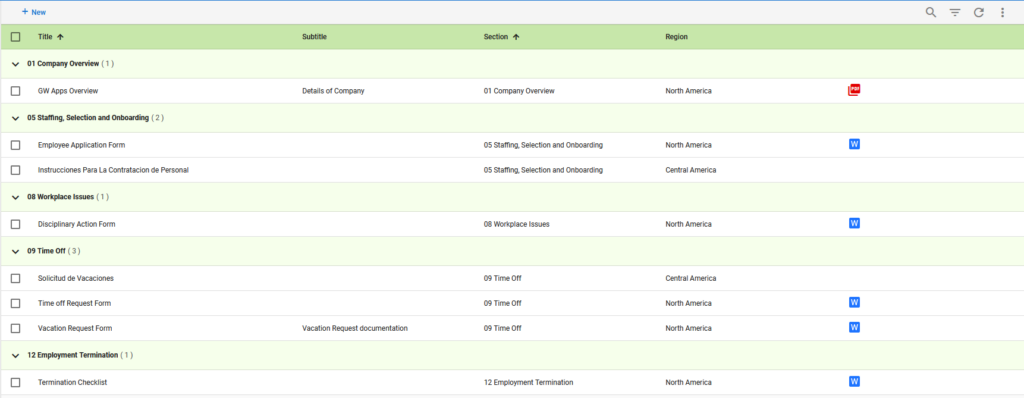This screenshot has width=1024, height=398.
Task: Open the Termination Checklist title
Action: pyautogui.click(x=72, y=382)
